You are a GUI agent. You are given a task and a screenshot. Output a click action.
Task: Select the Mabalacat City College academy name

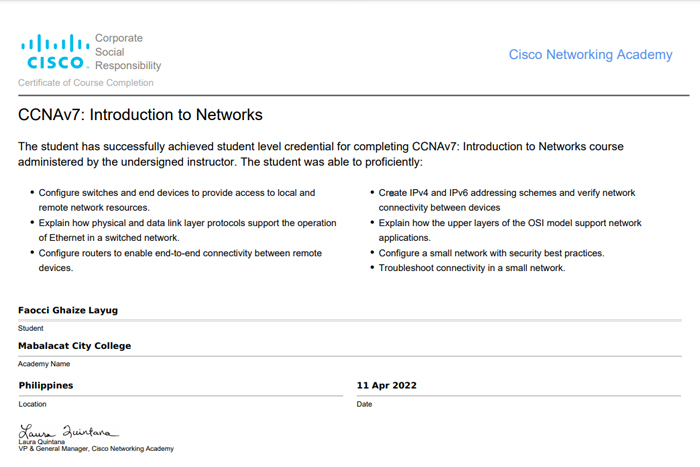click(x=75, y=346)
